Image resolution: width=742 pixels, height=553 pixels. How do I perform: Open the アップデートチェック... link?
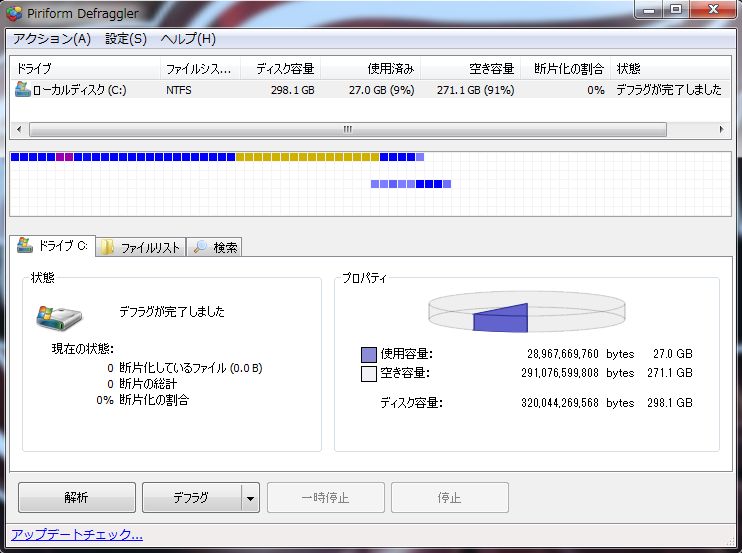(77, 535)
